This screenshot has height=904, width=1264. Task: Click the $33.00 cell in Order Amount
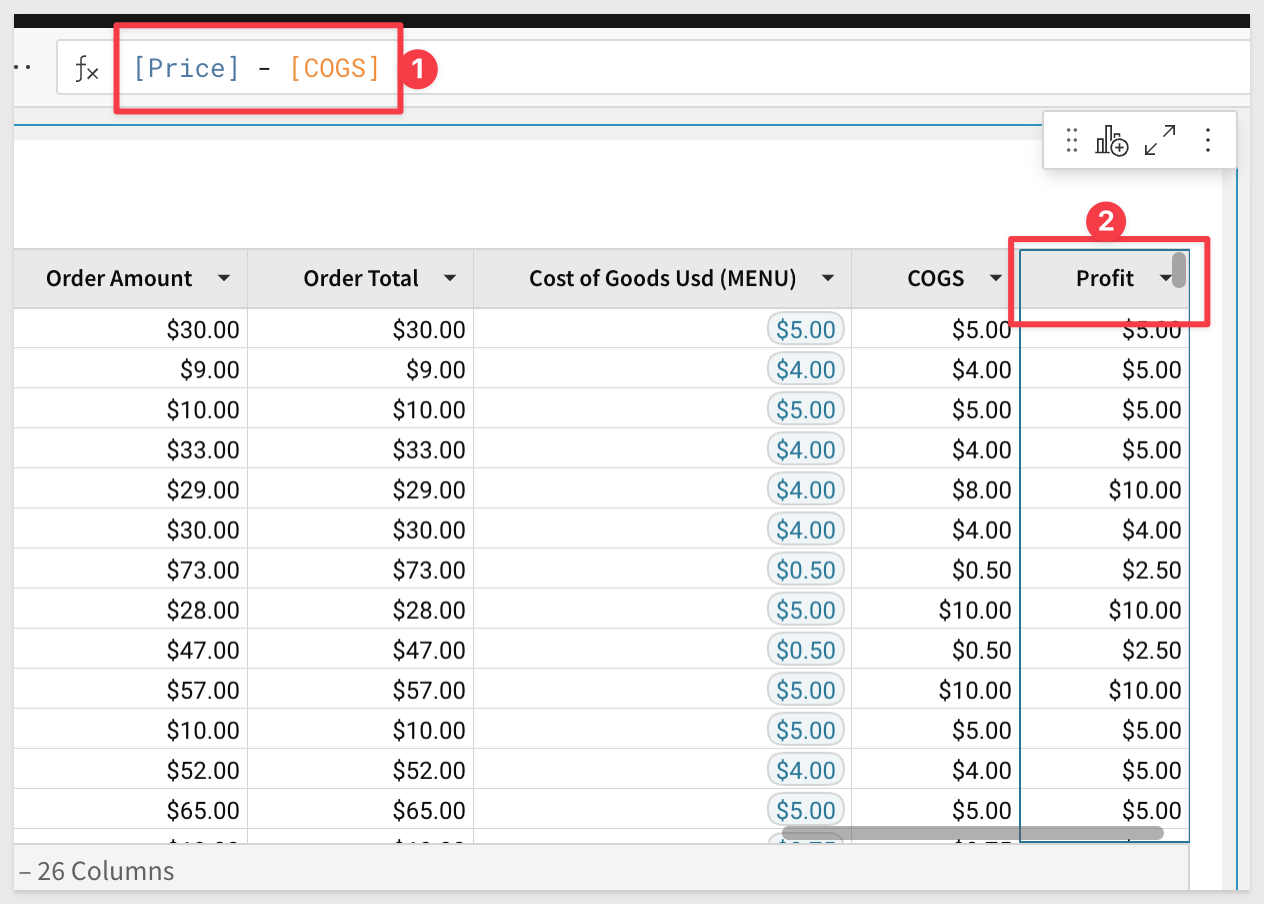point(203,450)
